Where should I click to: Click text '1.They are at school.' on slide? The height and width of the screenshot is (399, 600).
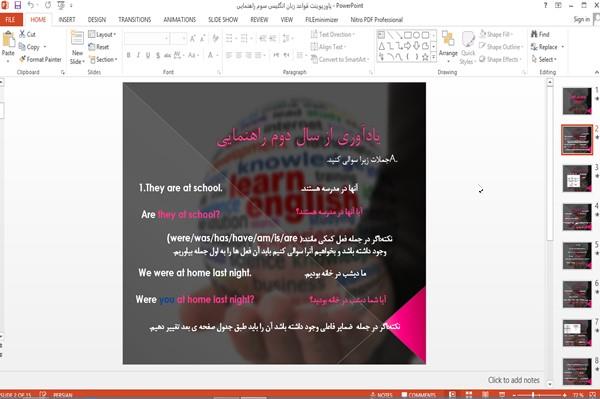point(180,188)
